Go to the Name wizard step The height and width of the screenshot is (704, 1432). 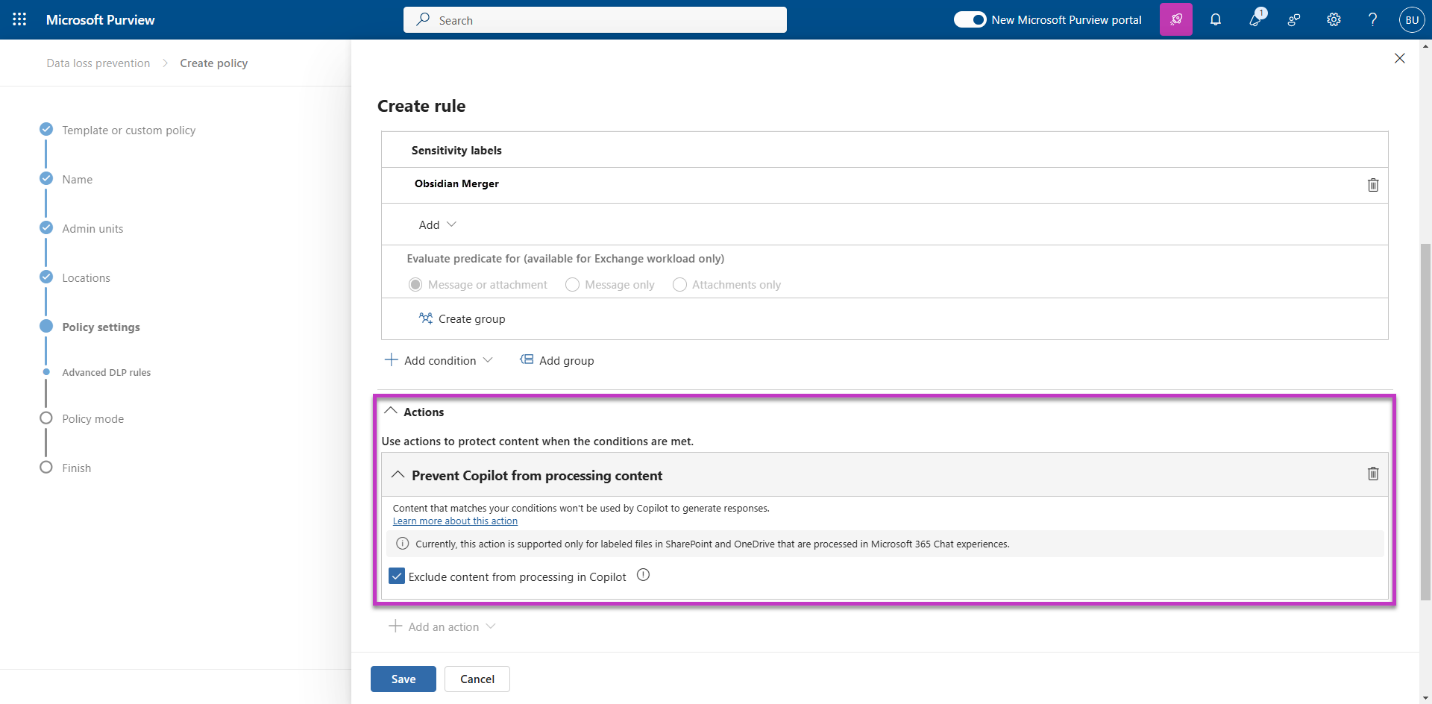[x=77, y=180]
